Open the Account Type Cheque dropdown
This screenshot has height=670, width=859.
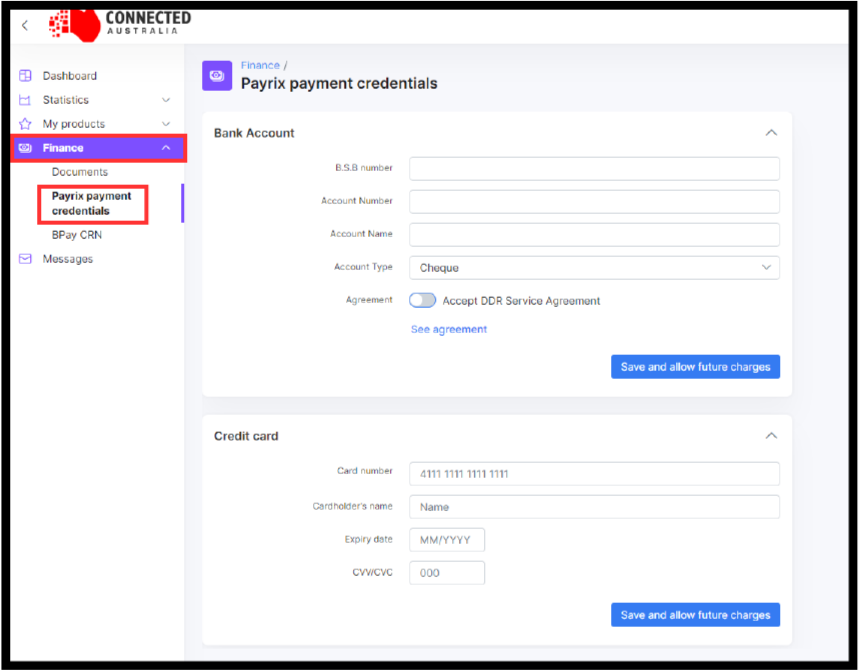pos(594,268)
